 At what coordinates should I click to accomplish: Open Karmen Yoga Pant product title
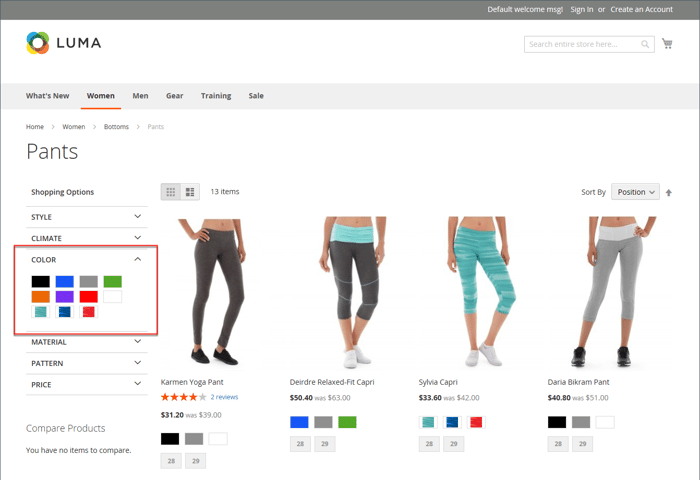tap(192, 382)
